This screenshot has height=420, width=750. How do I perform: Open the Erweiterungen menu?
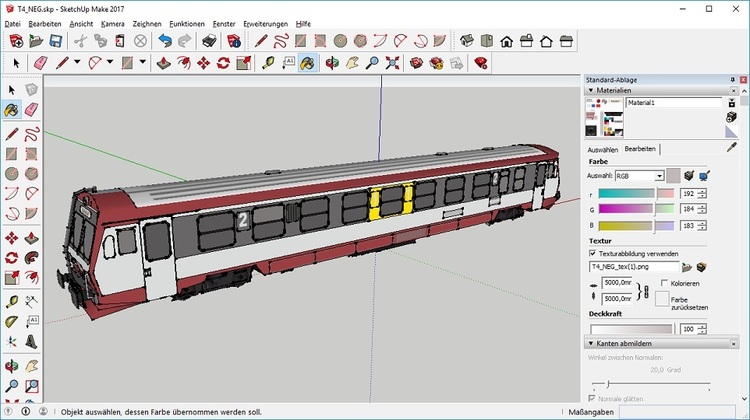pos(265,24)
